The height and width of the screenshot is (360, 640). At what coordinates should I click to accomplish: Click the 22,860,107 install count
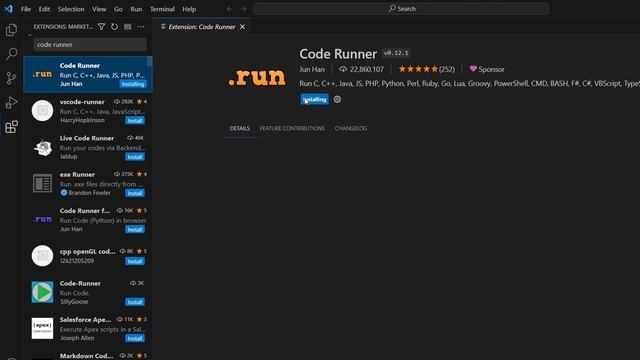tap(362, 69)
